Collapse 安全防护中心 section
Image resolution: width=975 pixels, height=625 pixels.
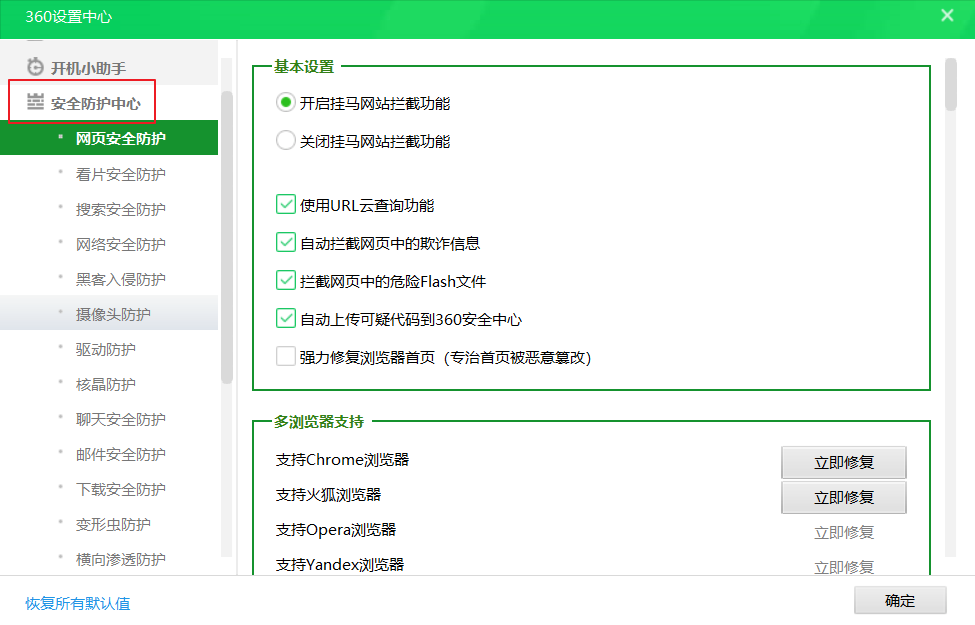click(x=109, y=103)
